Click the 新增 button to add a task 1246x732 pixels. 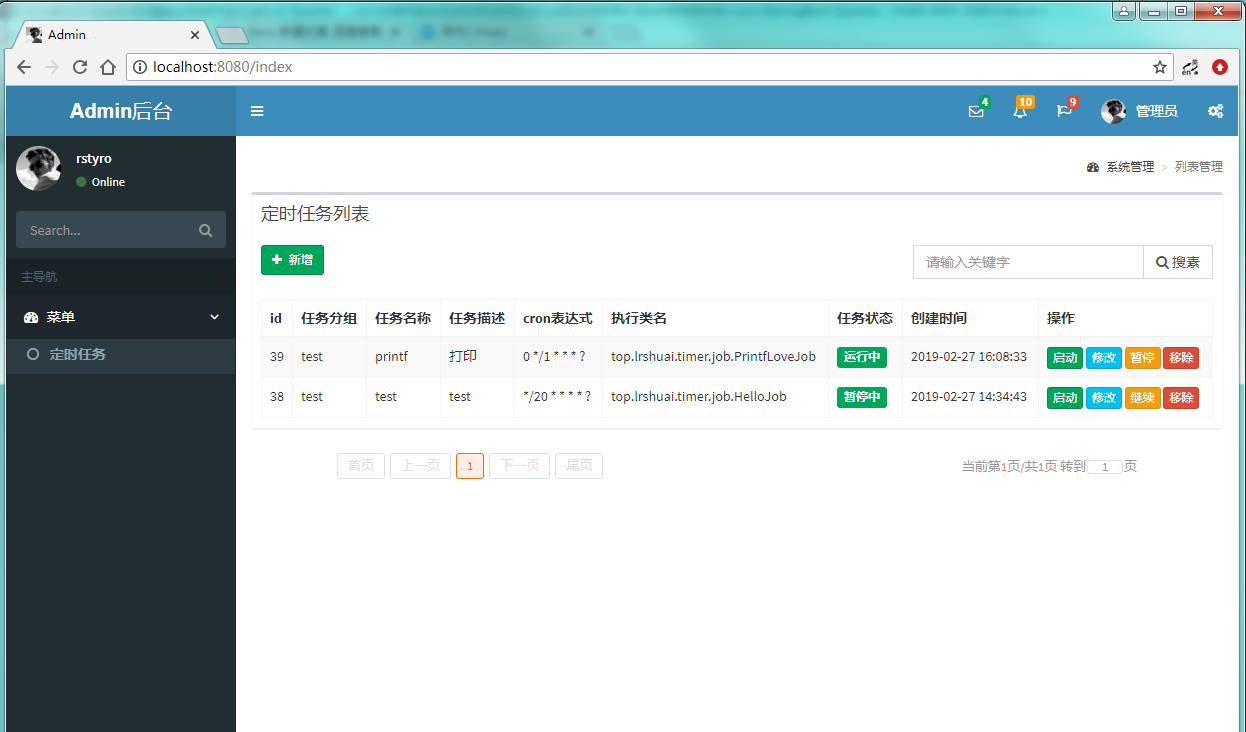292,259
